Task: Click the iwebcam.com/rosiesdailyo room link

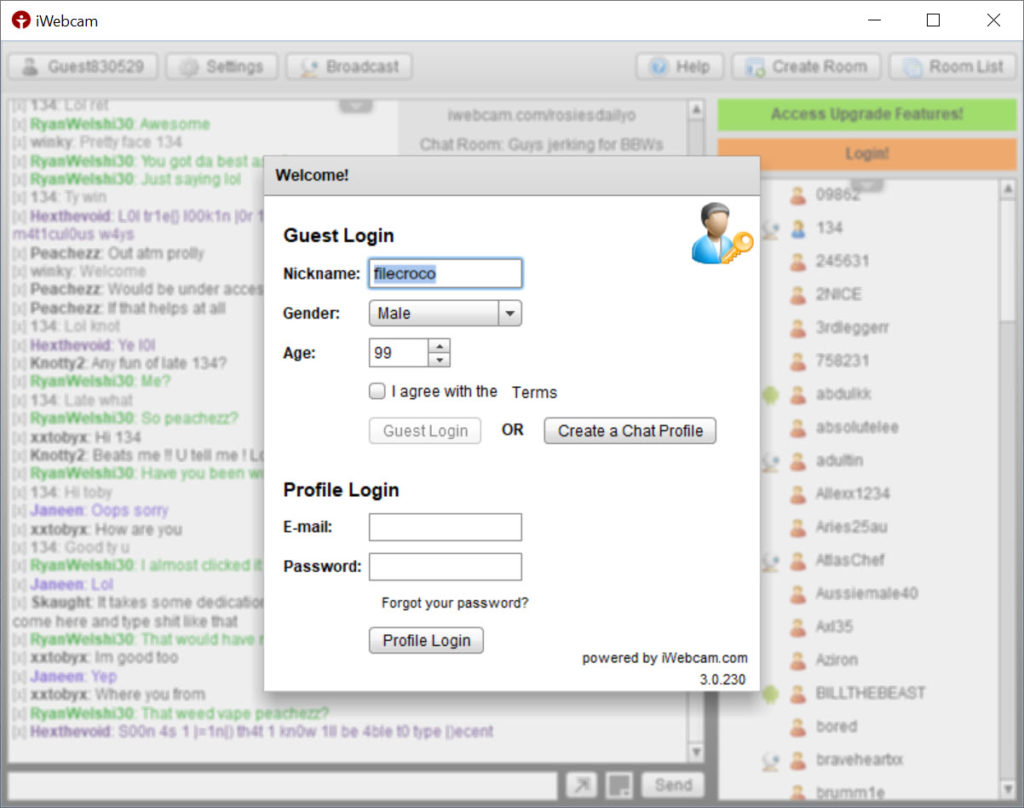Action: point(541,116)
